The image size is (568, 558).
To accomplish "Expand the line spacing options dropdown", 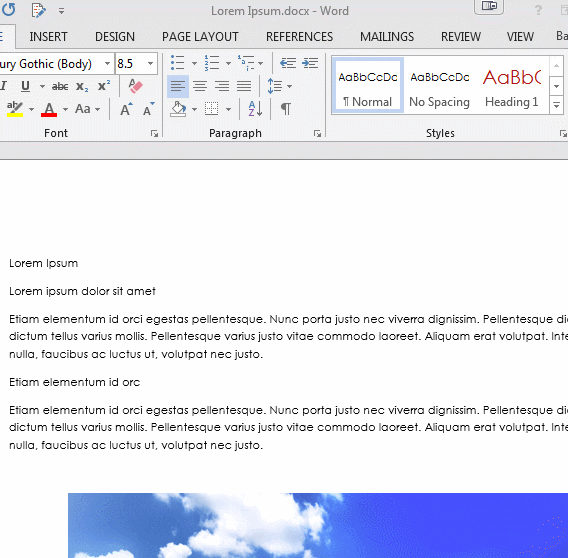I will (x=289, y=86).
